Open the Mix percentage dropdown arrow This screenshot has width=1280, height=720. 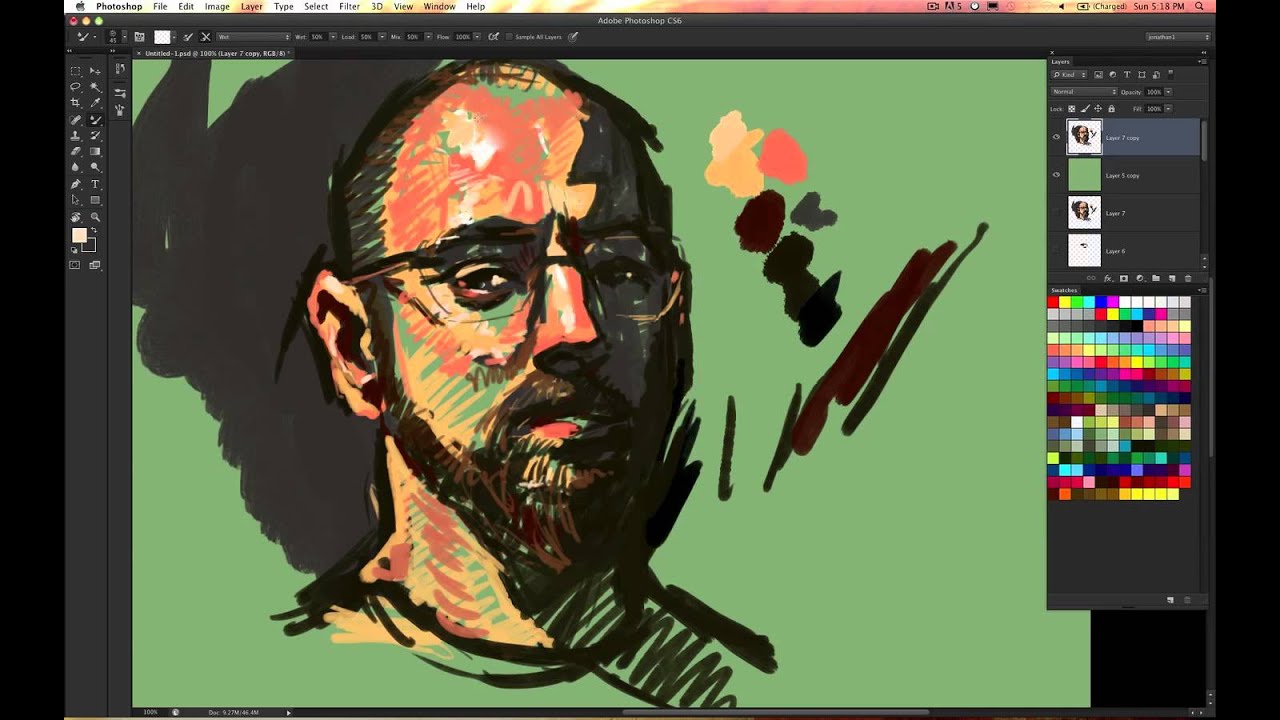coord(428,37)
